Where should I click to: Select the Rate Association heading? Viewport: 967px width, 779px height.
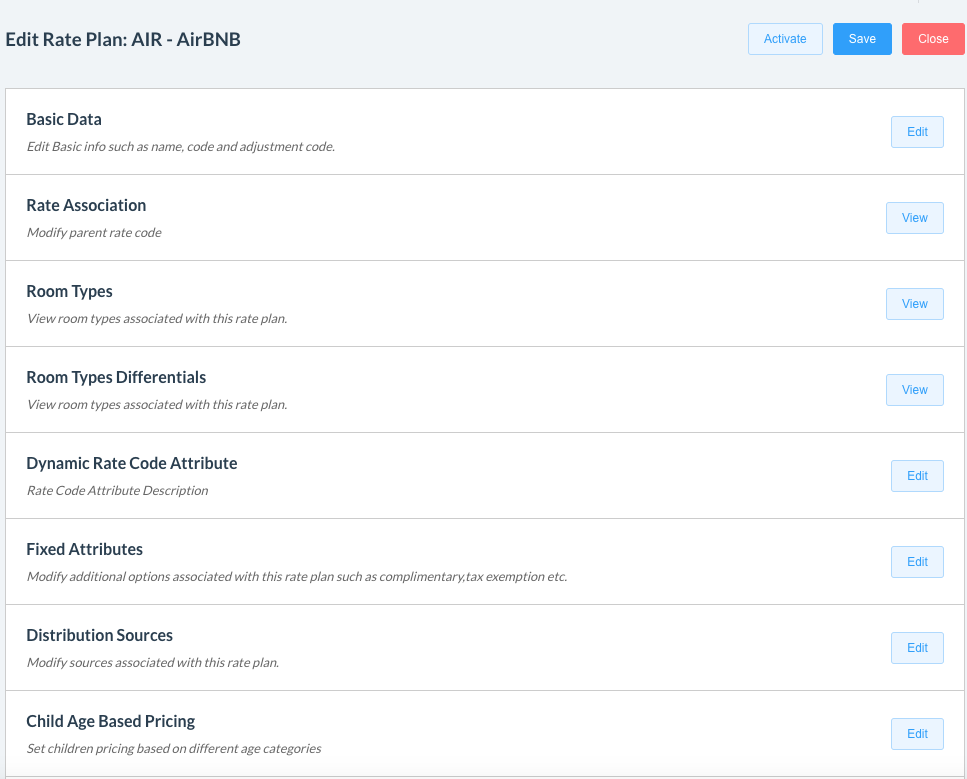[x=86, y=206]
